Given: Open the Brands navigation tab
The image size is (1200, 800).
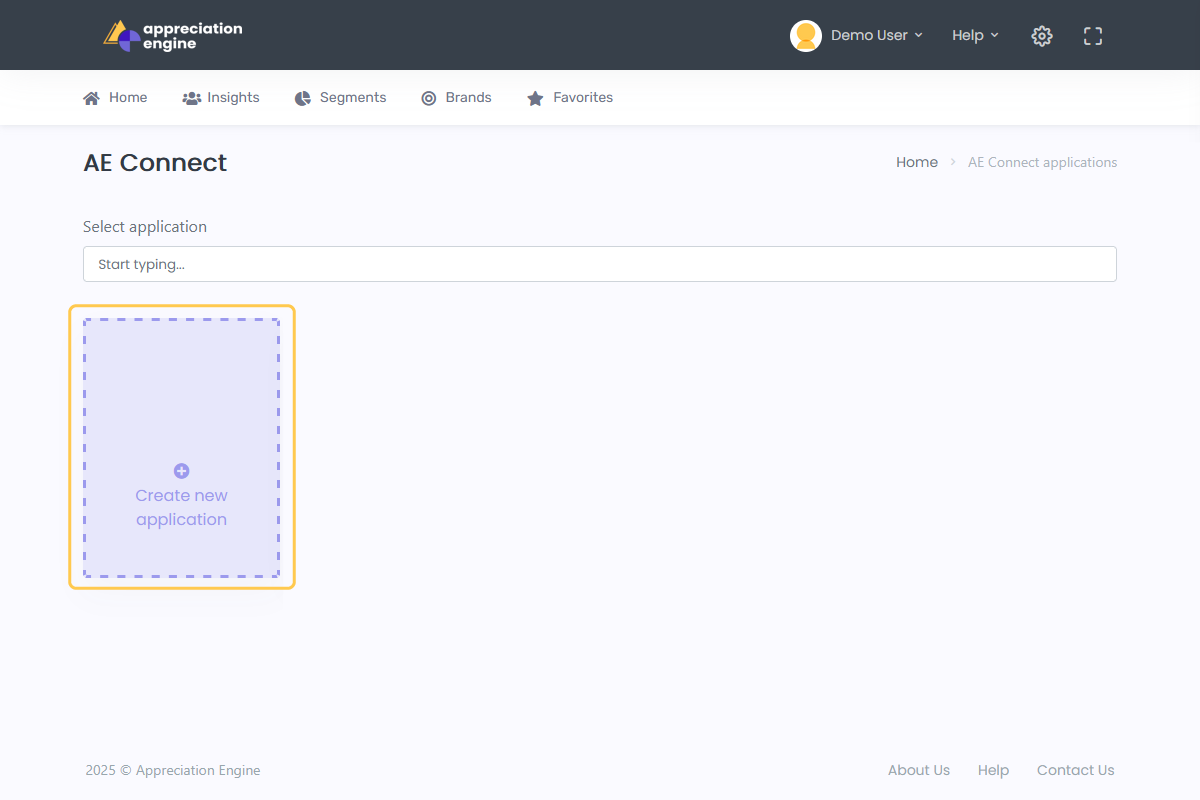Looking at the screenshot, I should point(456,98).
